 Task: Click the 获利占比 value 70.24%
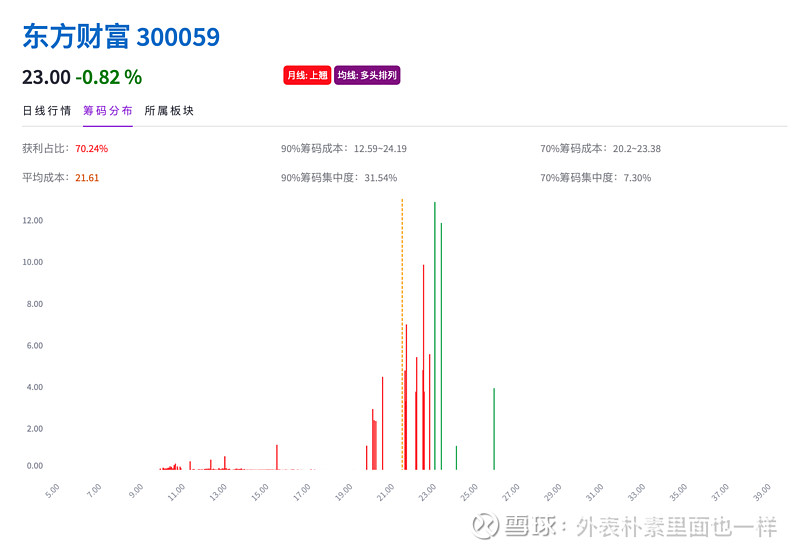point(91,148)
